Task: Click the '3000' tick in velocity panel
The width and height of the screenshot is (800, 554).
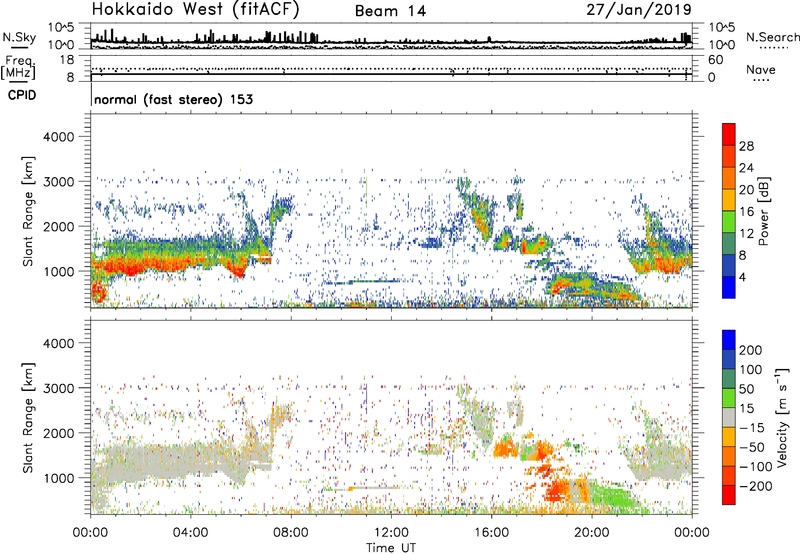Action: [x=59, y=388]
